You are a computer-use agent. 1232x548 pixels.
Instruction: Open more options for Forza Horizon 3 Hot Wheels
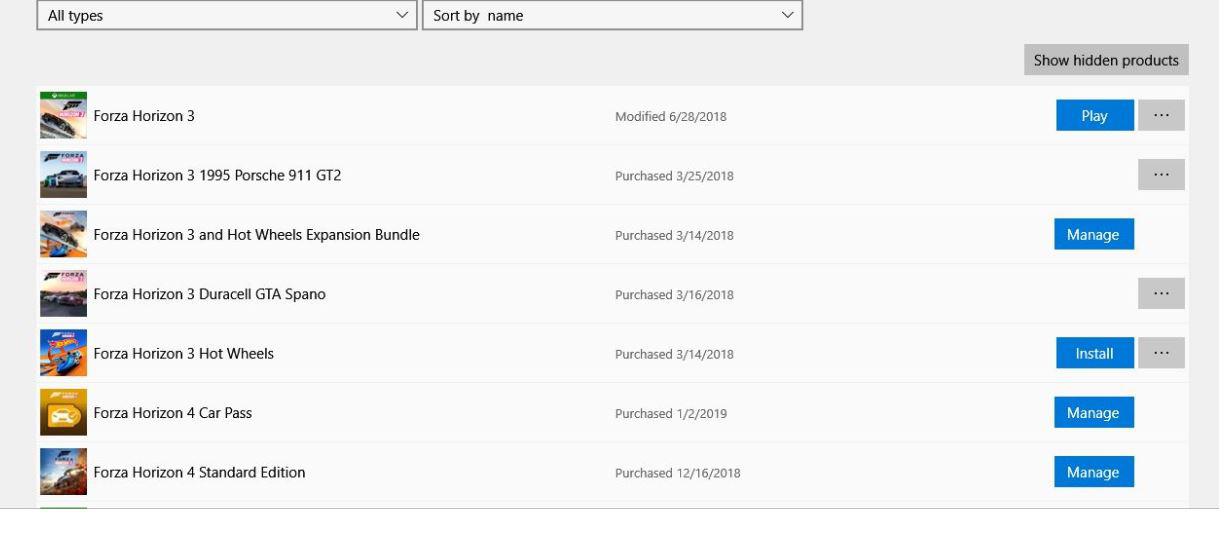tap(1161, 353)
